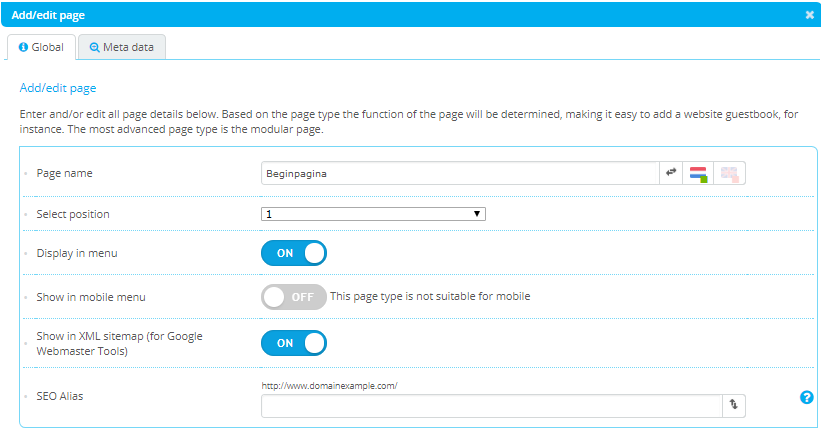Switch to the Meta data tab
The image size is (821, 435).
[121, 47]
